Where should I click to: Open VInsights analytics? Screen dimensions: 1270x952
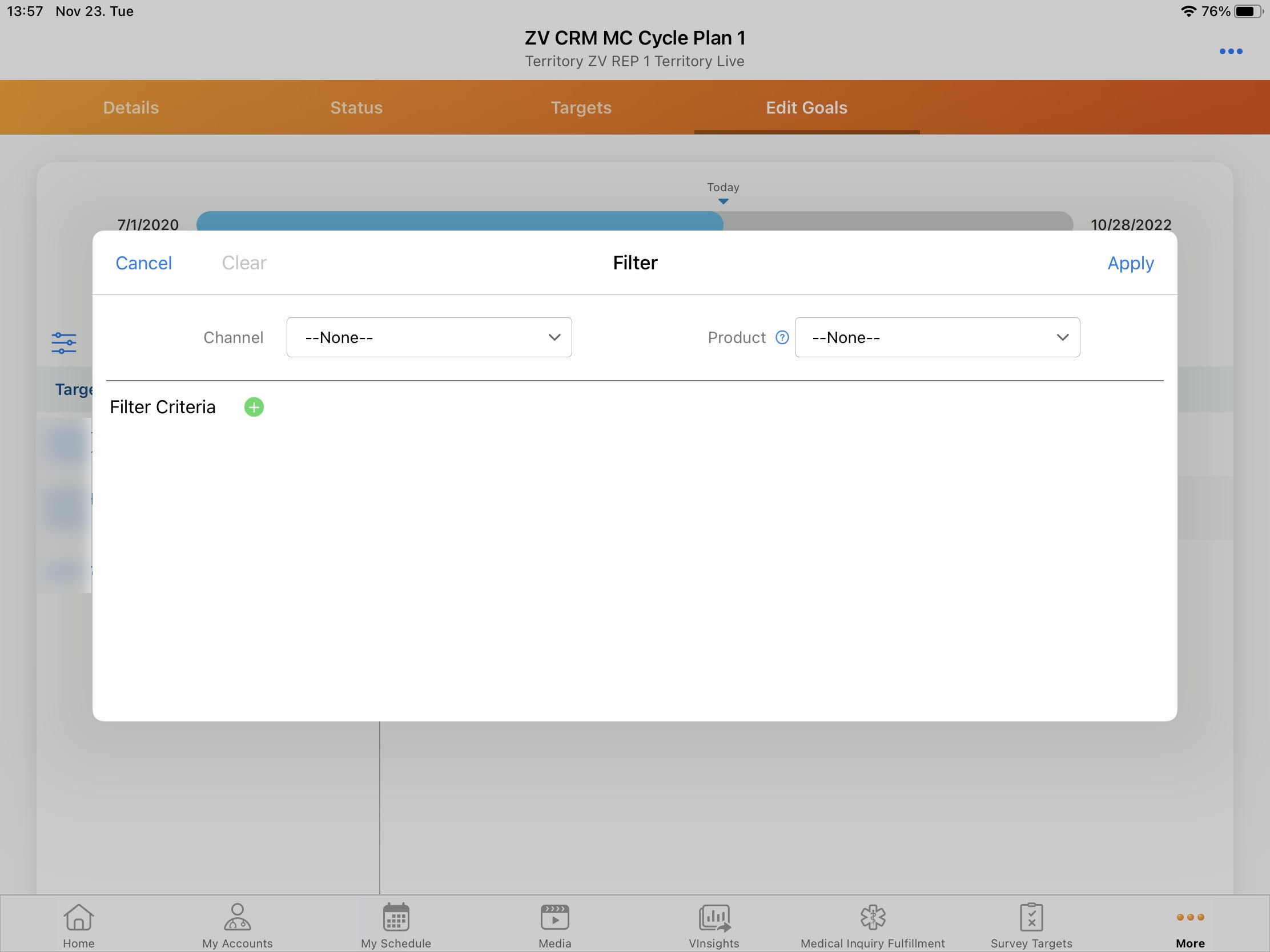(714, 924)
